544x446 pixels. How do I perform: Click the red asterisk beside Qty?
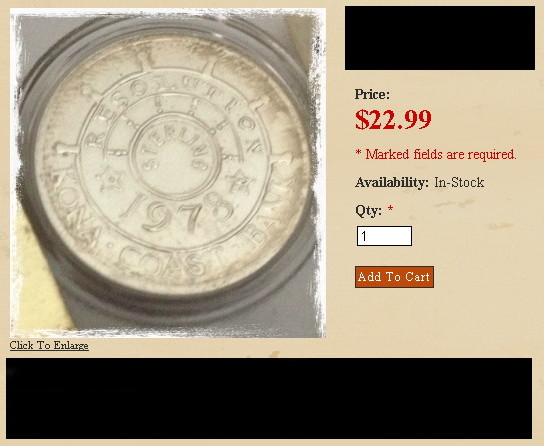pos(390,208)
